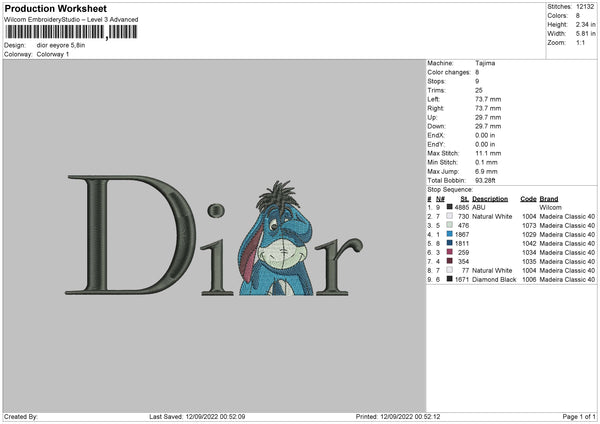Viewport: 600px width, 424px height.
Task: Select the 'Up:' 29.7 mm value
Action: coord(488,117)
